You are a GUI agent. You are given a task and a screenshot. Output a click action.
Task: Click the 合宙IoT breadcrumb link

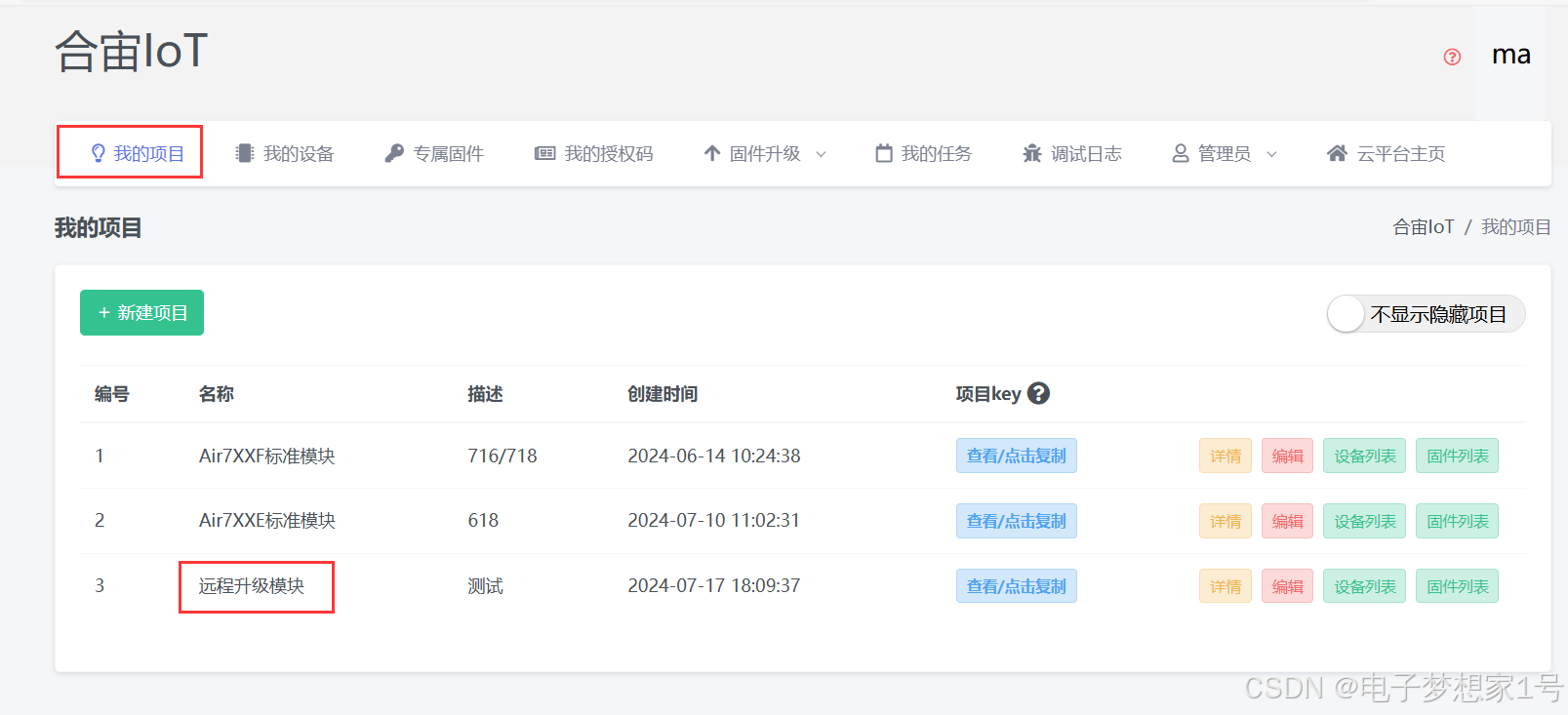click(x=1423, y=227)
